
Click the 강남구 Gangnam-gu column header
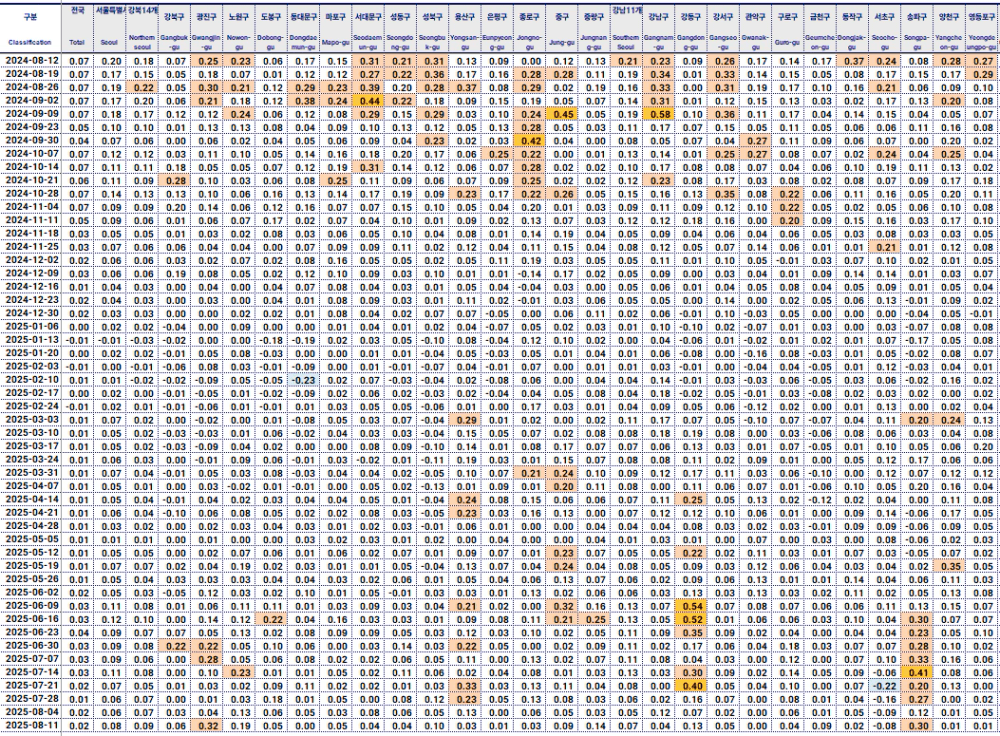pos(659,28)
